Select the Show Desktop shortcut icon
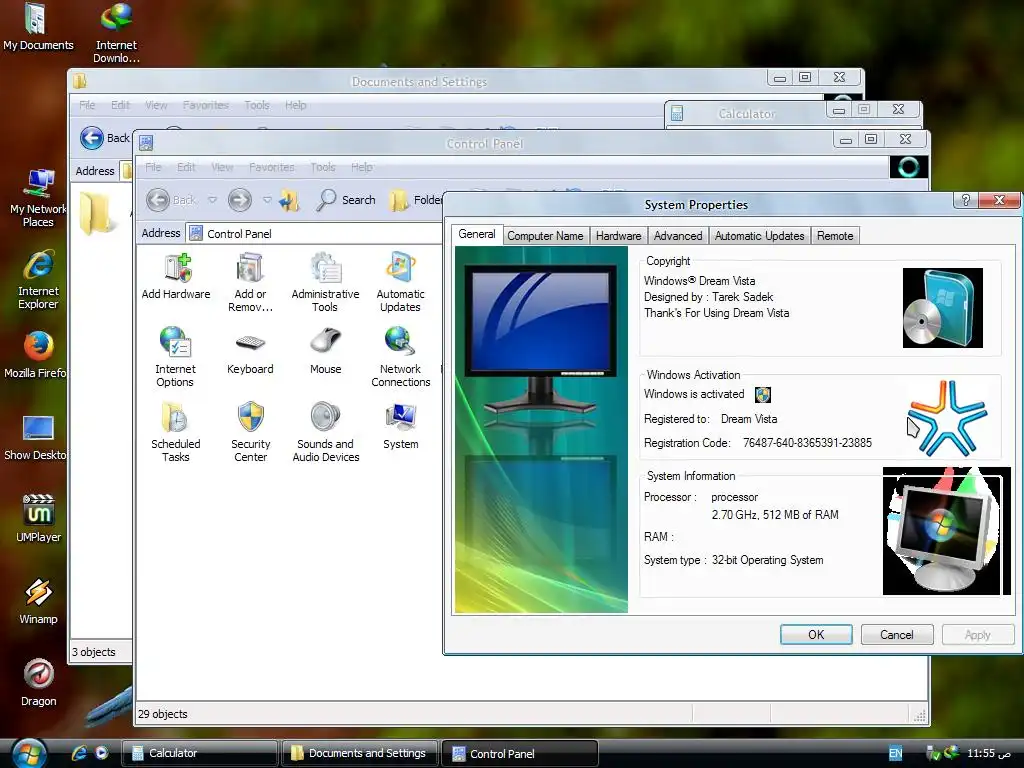 36,438
